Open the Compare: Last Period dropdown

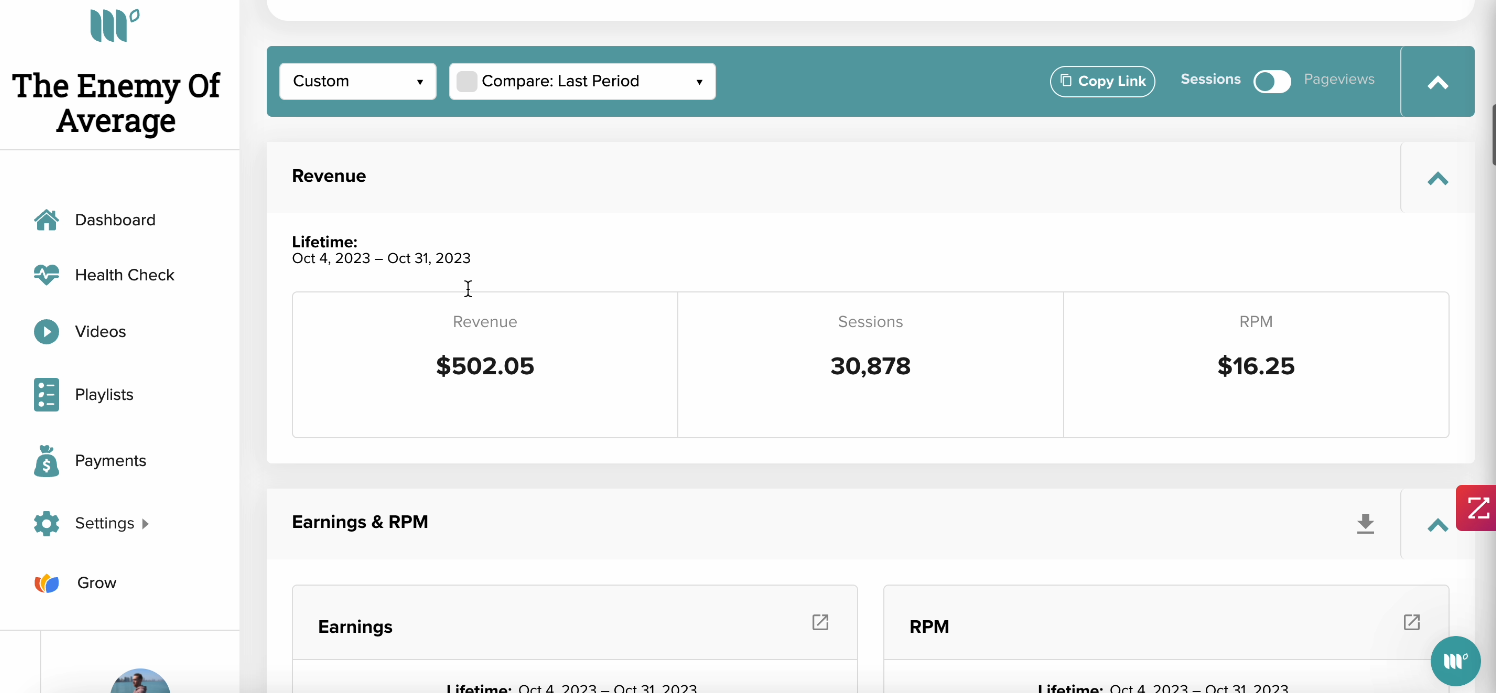pos(582,82)
